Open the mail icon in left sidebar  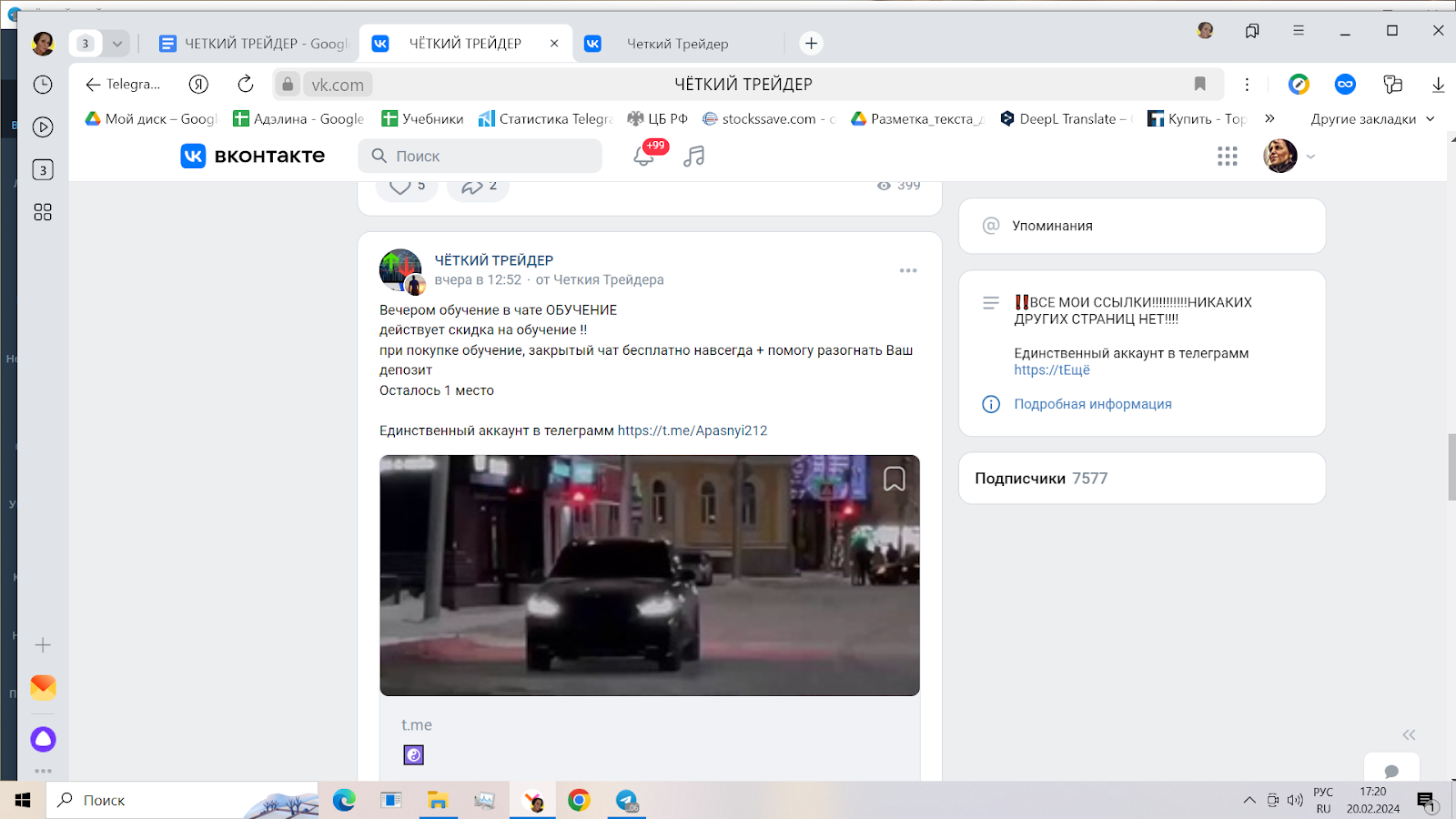click(x=43, y=687)
